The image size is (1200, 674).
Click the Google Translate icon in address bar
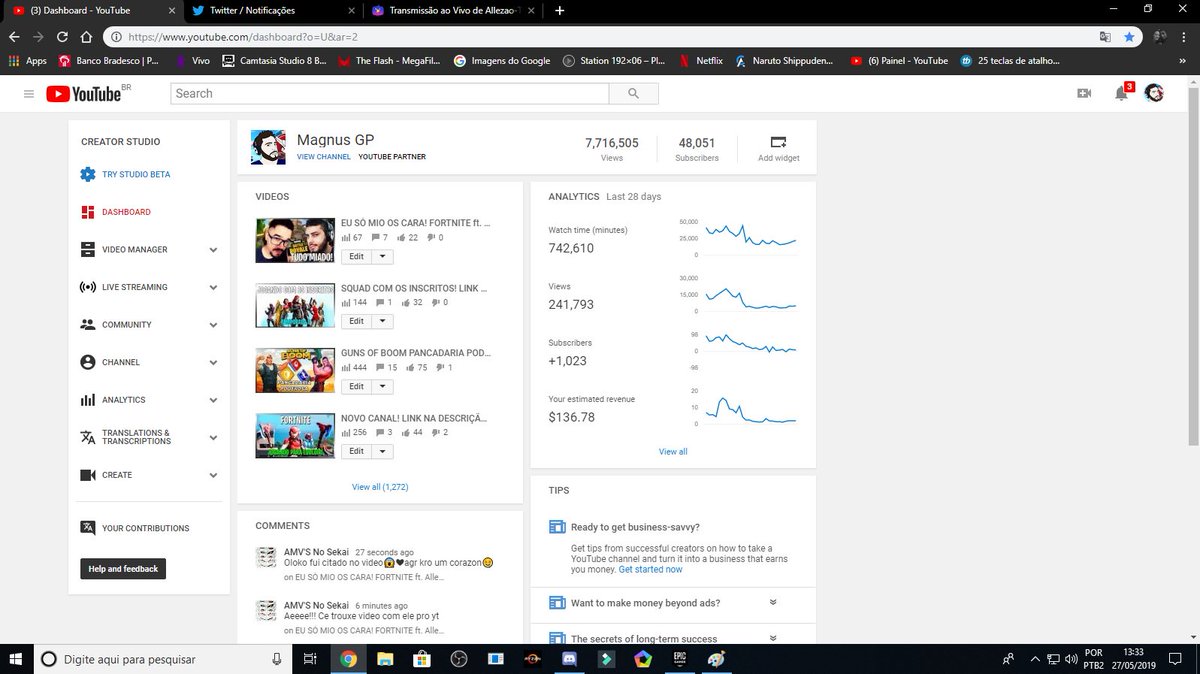tap(1105, 36)
